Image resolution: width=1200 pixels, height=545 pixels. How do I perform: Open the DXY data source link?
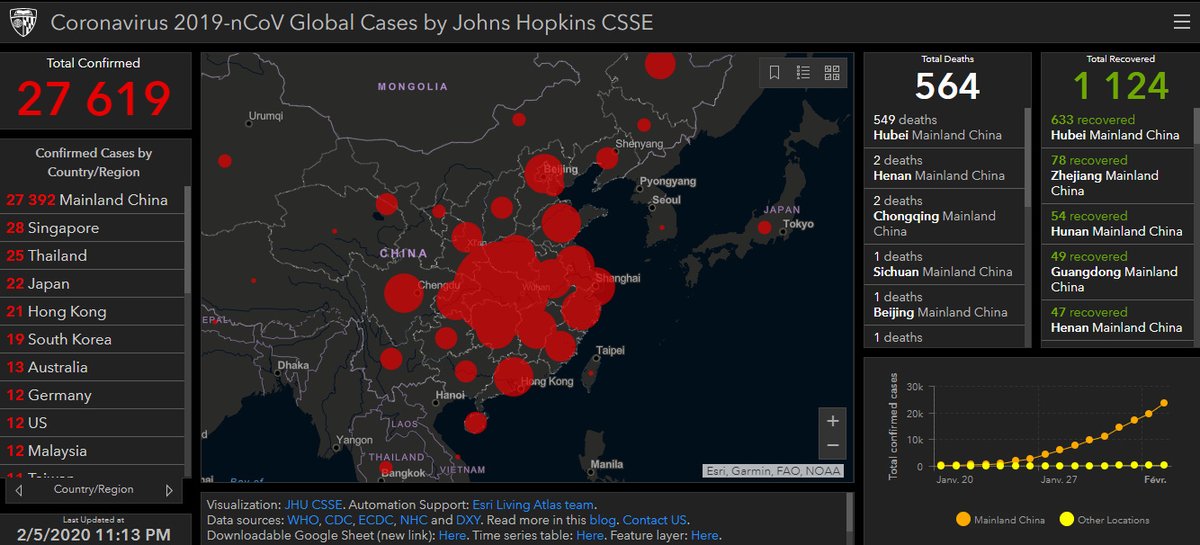(469, 520)
